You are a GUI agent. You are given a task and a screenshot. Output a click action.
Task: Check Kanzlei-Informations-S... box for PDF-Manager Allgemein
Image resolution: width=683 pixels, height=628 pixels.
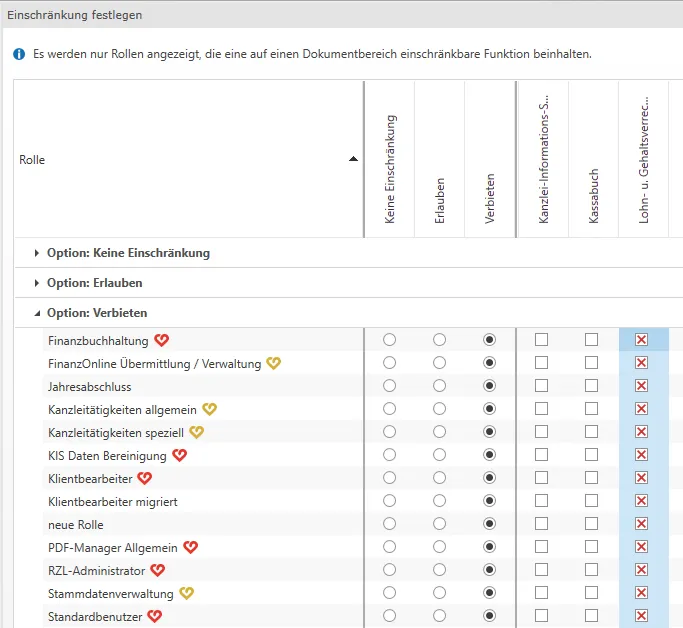pos(541,547)
